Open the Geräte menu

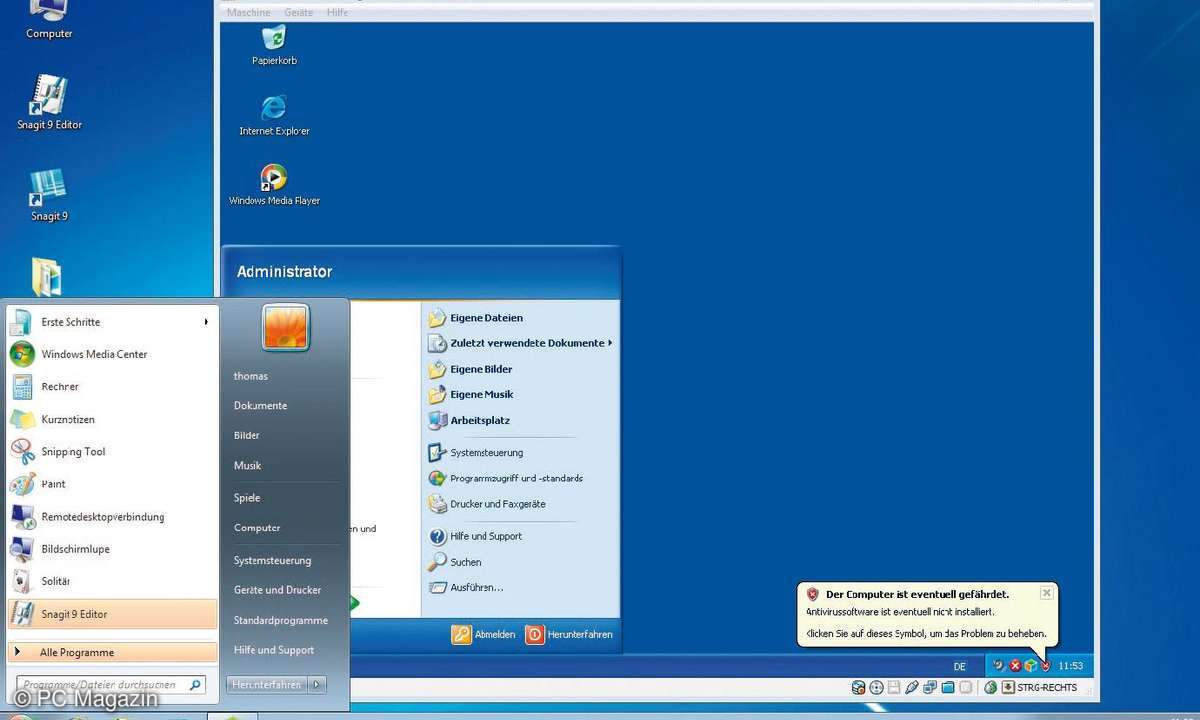(x=299, y=12)
